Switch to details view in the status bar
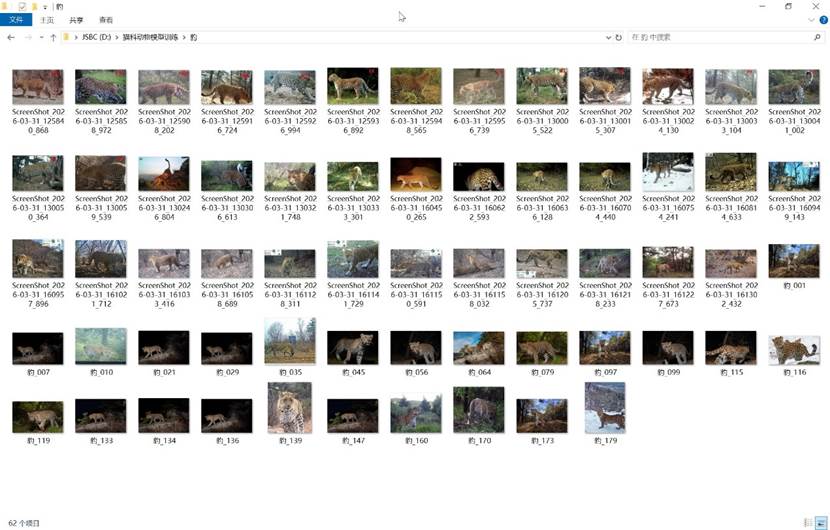Image resolution: width=830 pixels, height=530 pixels. pyautogui.click(x=808, y=522)
